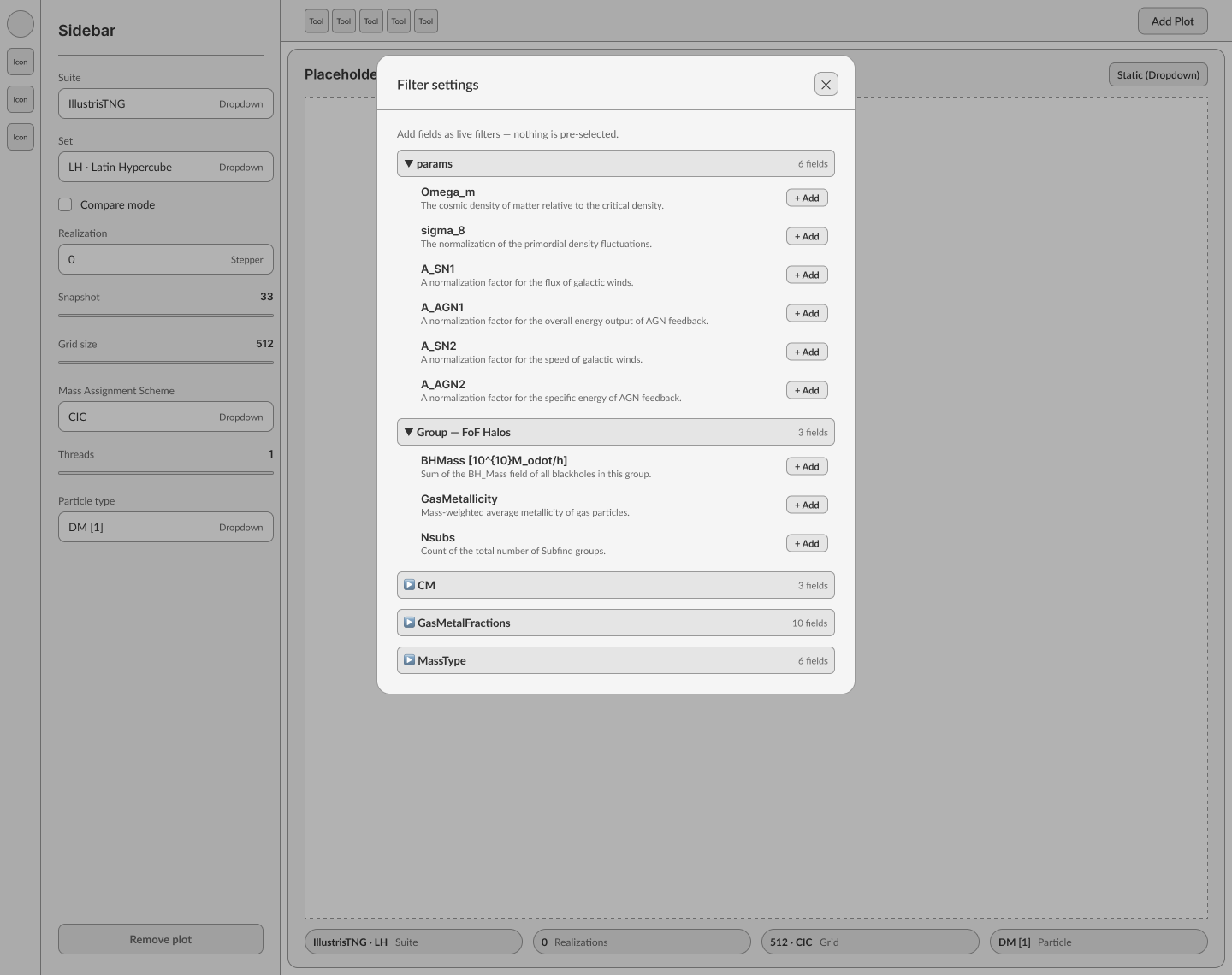Add the BHMass field as a filter
1232x975 pixels.
[x=807, y=466]
